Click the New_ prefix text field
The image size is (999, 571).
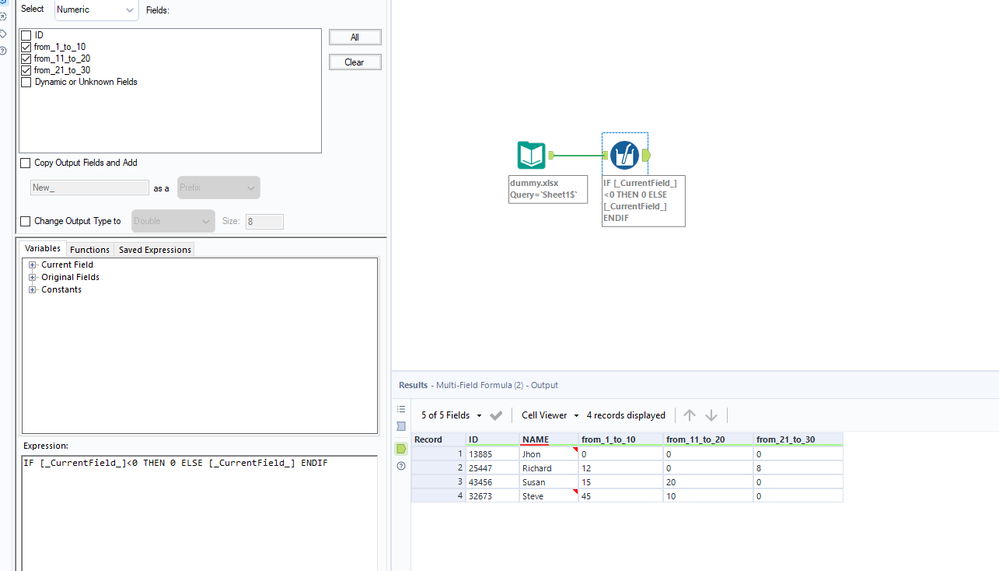(89, 187)
